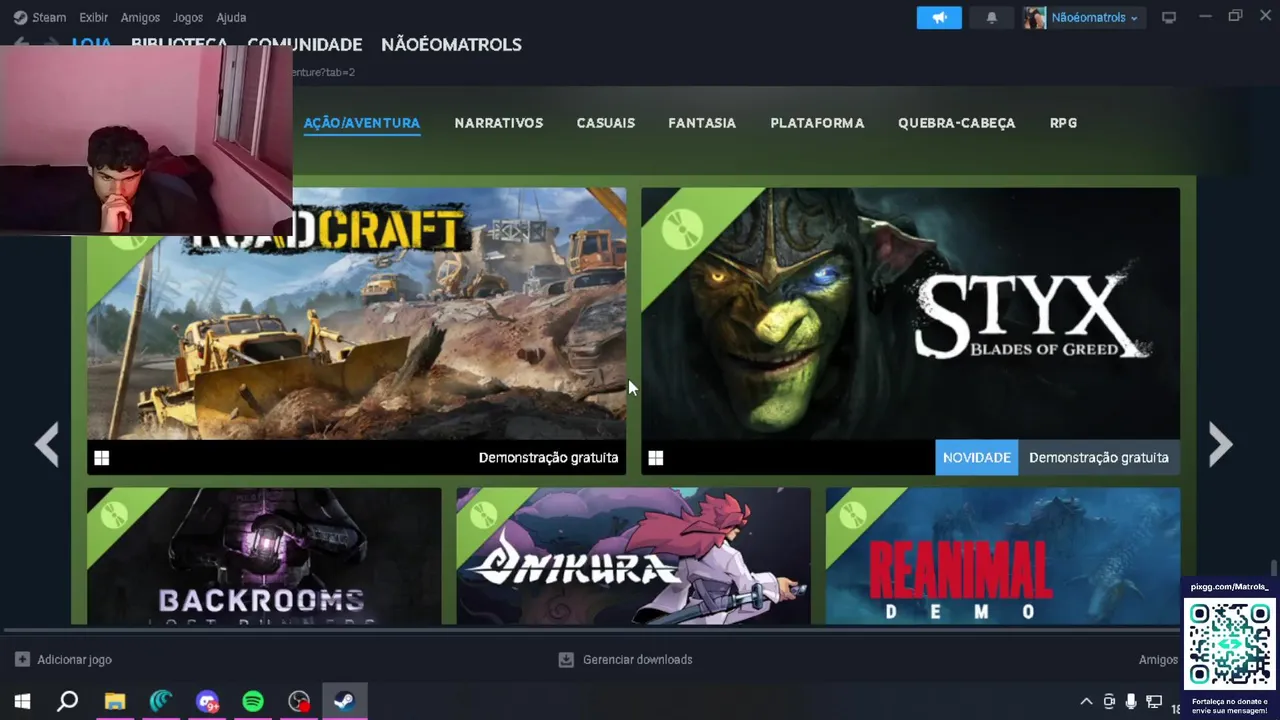The height and width of the screenshot is (720, 1280).
Task: Open Windows search magnifier on taskbar
Action: pyautogui.click(x=68, y=702)
